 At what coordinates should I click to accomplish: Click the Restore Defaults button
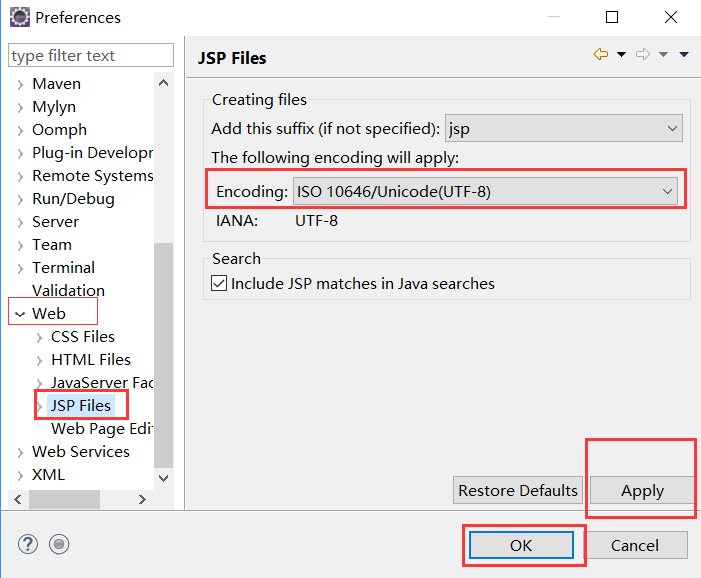point(518,490)
